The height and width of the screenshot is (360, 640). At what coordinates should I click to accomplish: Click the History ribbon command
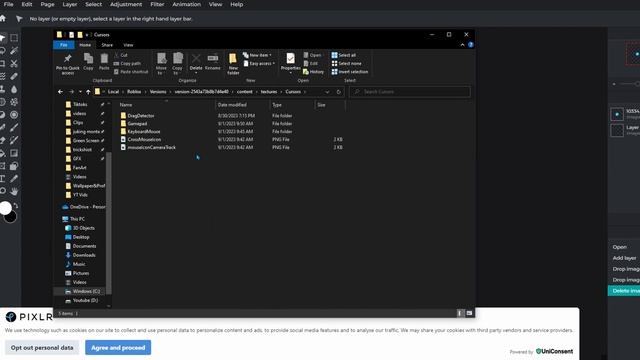313,72
